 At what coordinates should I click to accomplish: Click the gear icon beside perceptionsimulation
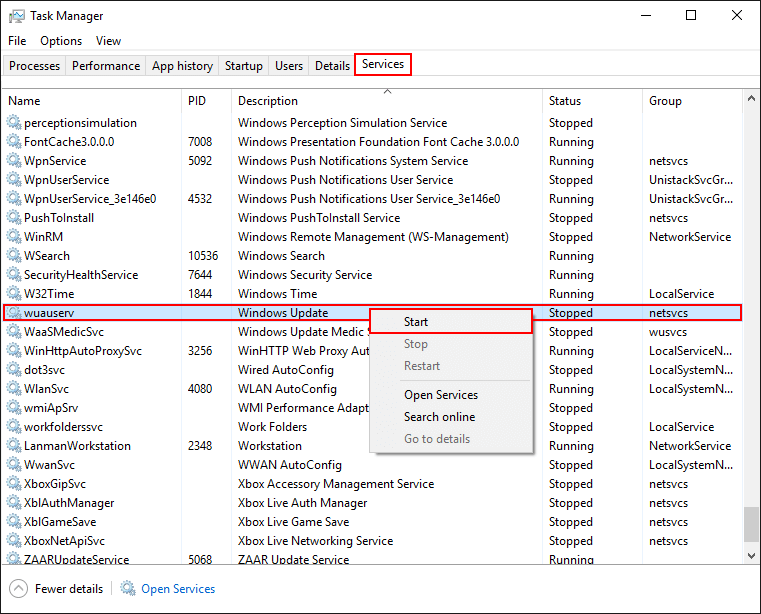coord(14,122)
